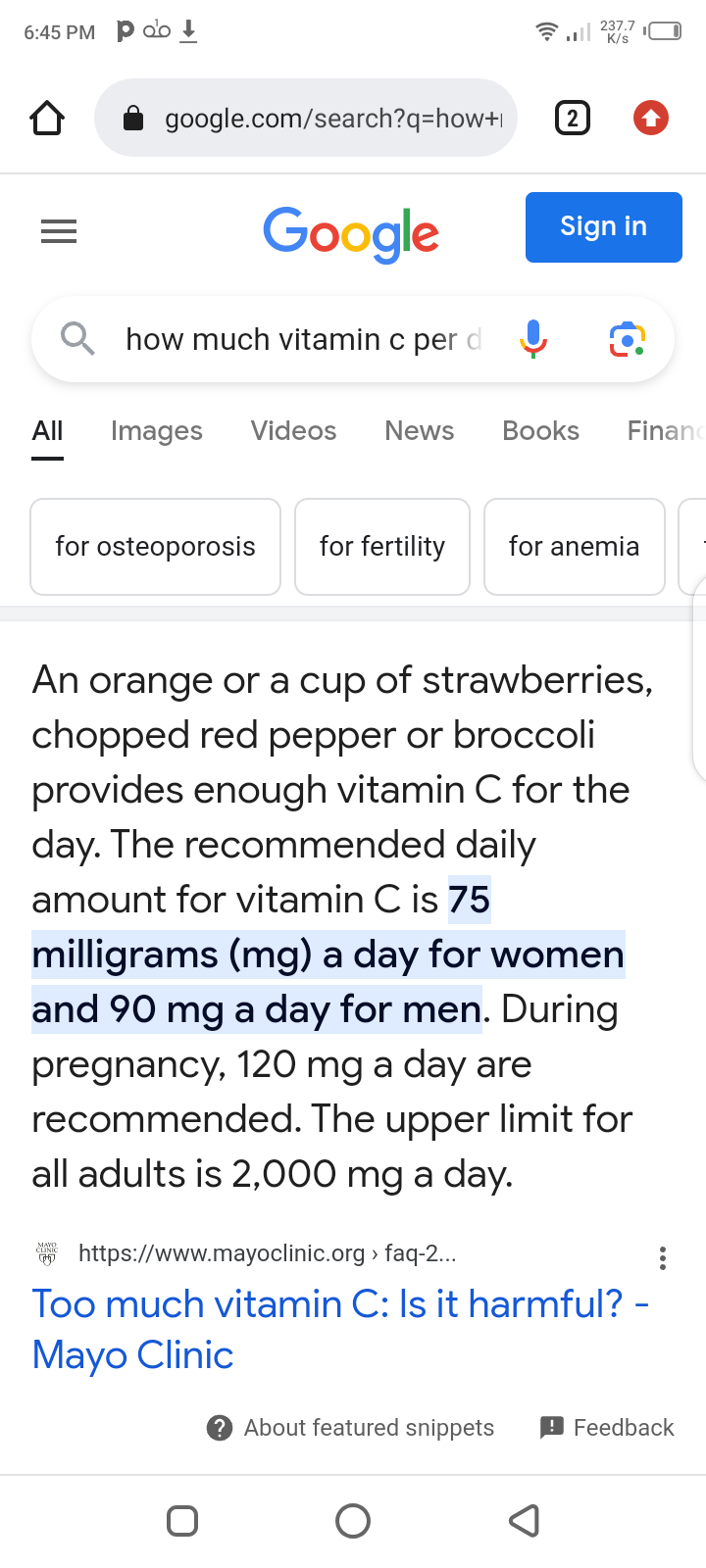Switch to the Videos tab

pos(293,431)
